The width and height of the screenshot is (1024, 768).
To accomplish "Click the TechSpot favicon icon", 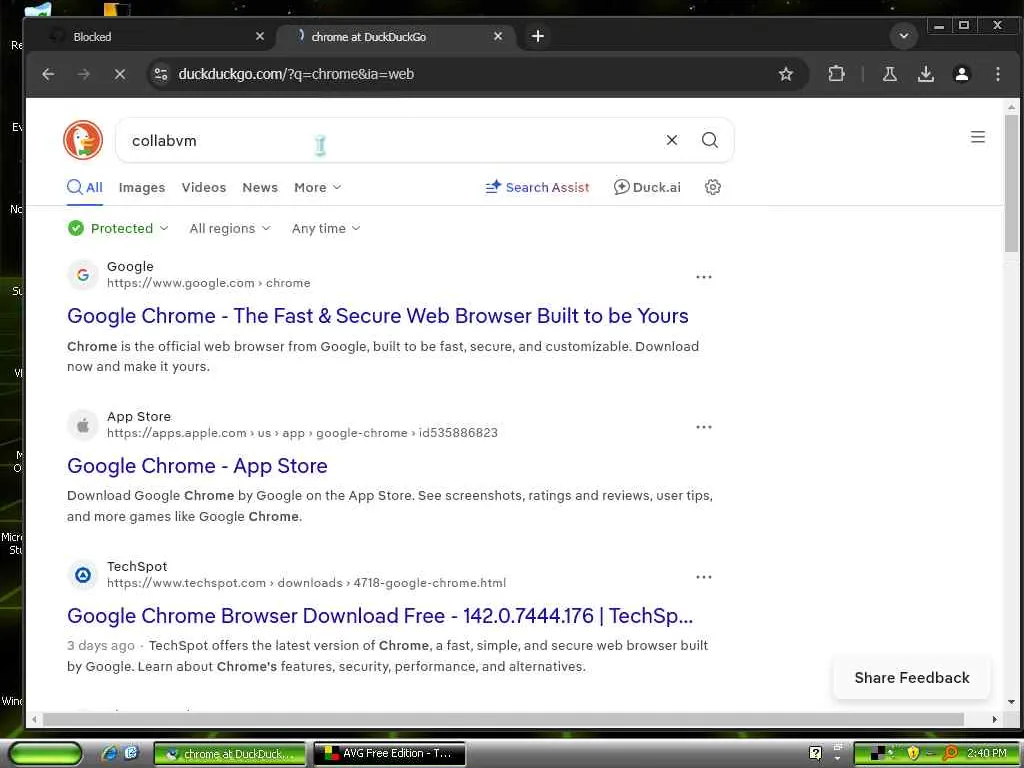I will pyautogui.click(x=83, y=575).
